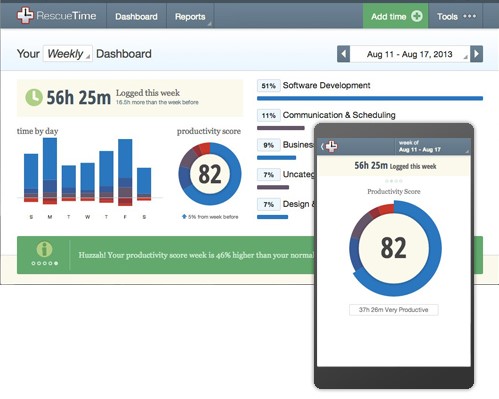Expand the Aug 11 - Aug 17, 2013 date picker
The image size is (499, 399).
410,54
